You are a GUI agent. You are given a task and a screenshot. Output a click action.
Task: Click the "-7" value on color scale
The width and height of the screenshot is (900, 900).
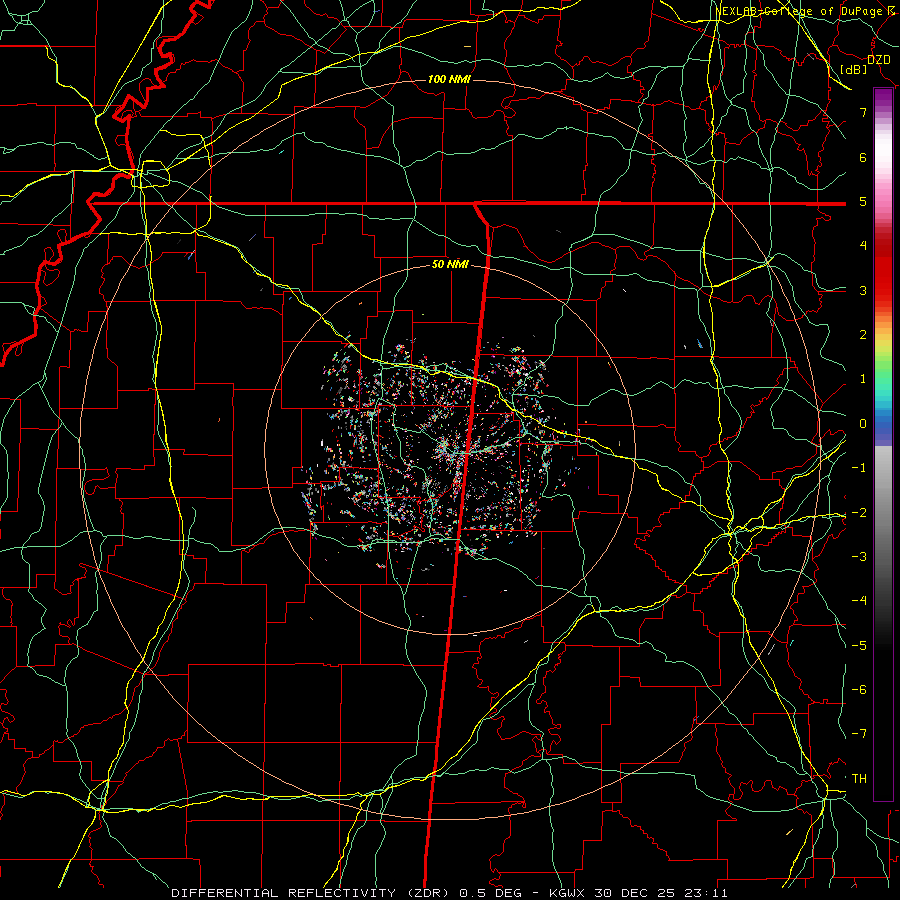click(859, 734)
